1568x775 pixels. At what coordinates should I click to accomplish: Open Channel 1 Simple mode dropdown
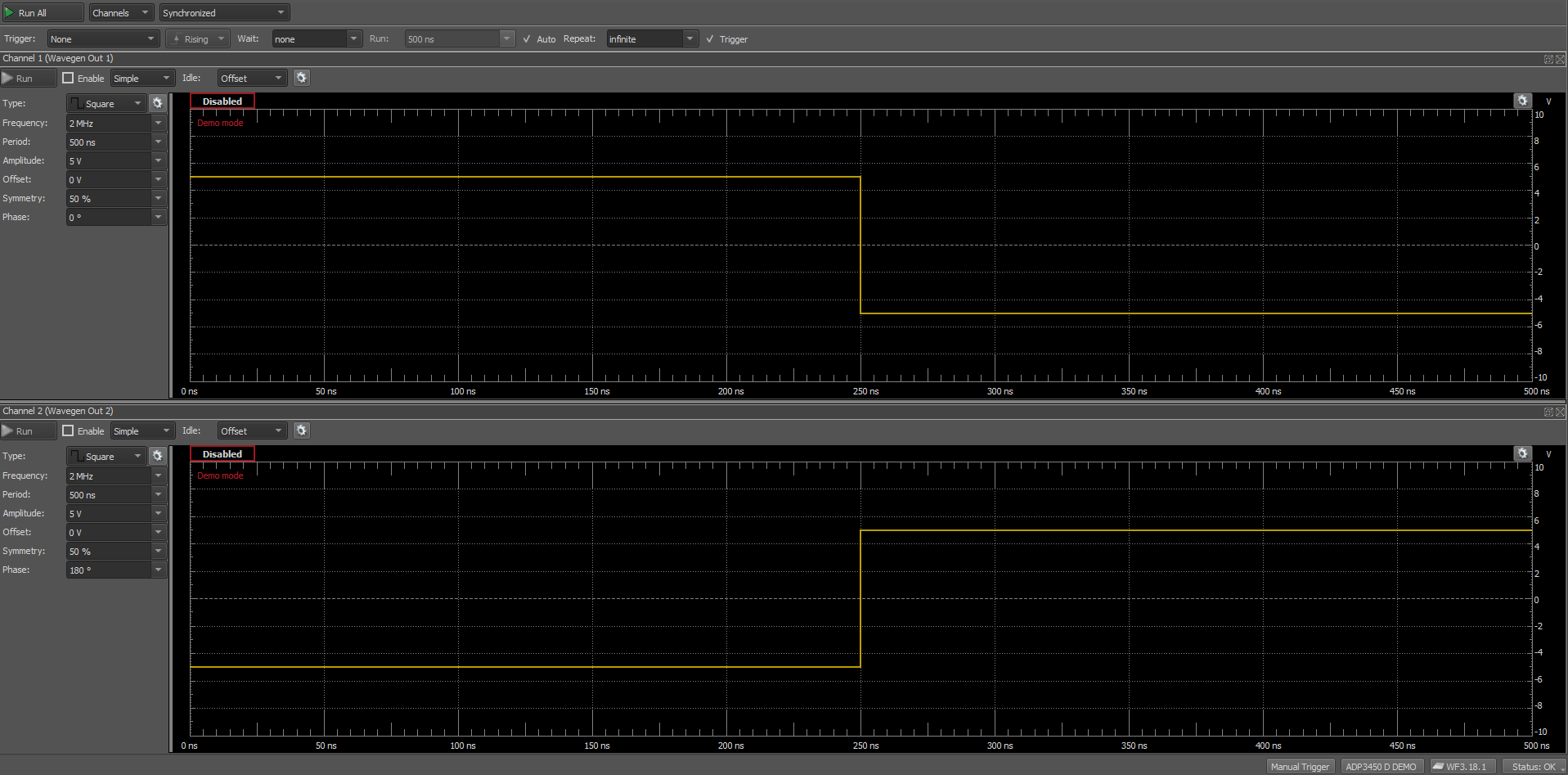point(142,78)
